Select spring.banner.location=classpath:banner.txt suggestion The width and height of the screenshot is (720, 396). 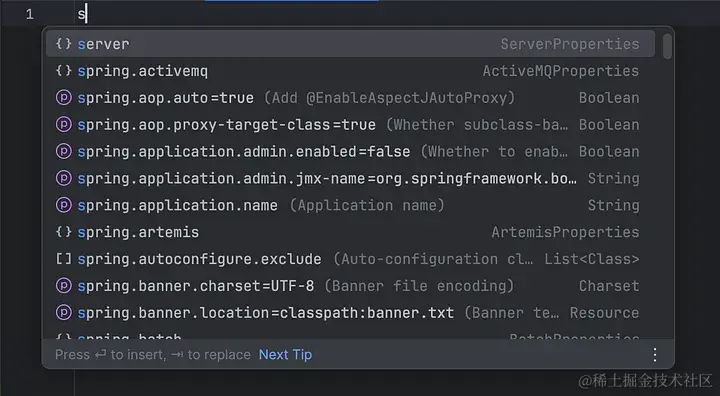350,312
